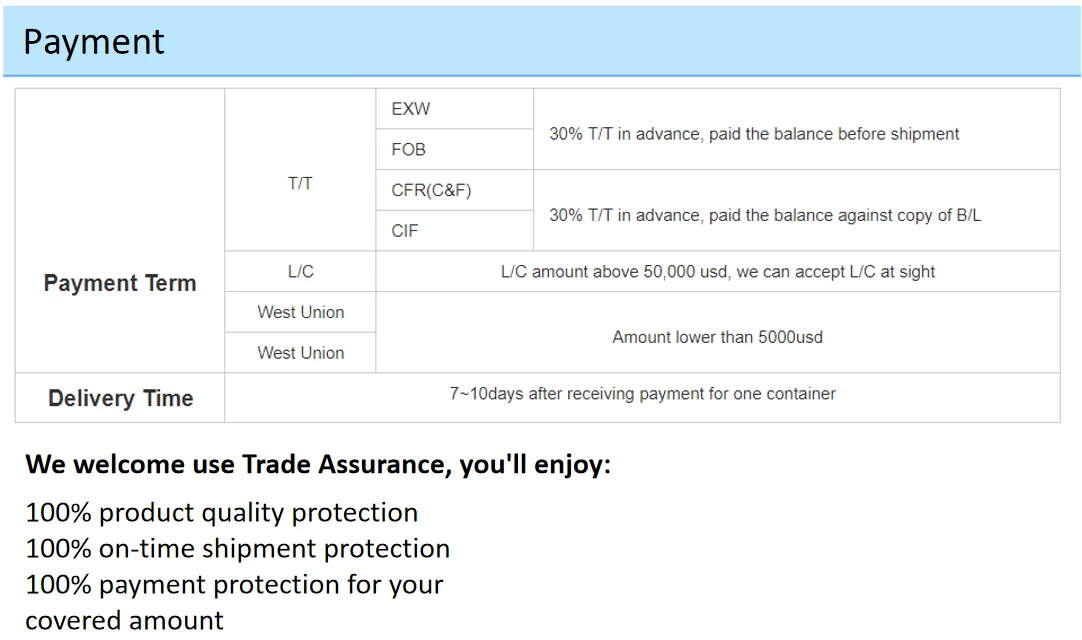Select the Payment Term row label
This screenshot has height=640, width=1082.
point(120,283)
